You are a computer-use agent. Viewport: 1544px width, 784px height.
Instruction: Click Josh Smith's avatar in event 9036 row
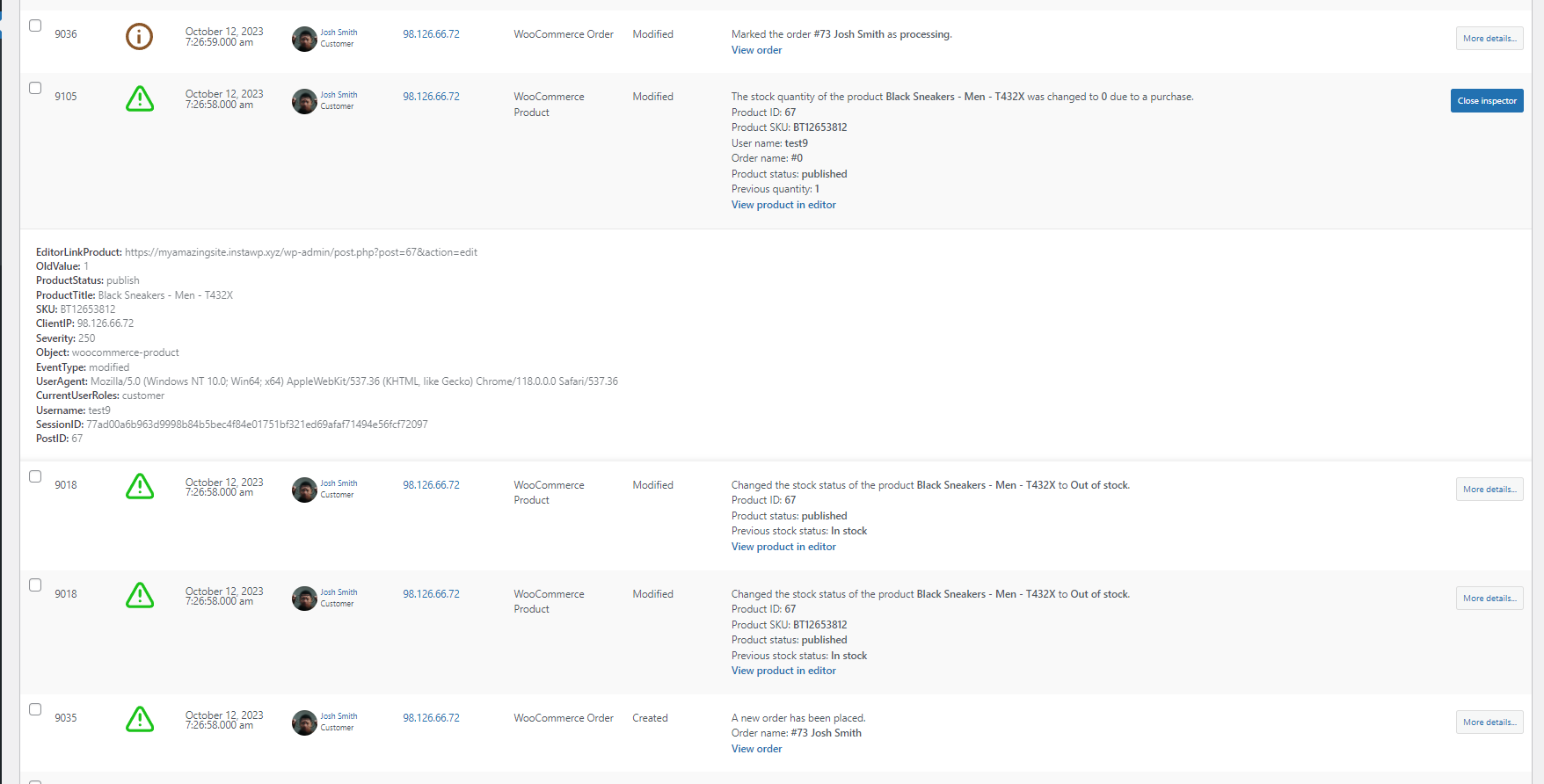(304, 39)
